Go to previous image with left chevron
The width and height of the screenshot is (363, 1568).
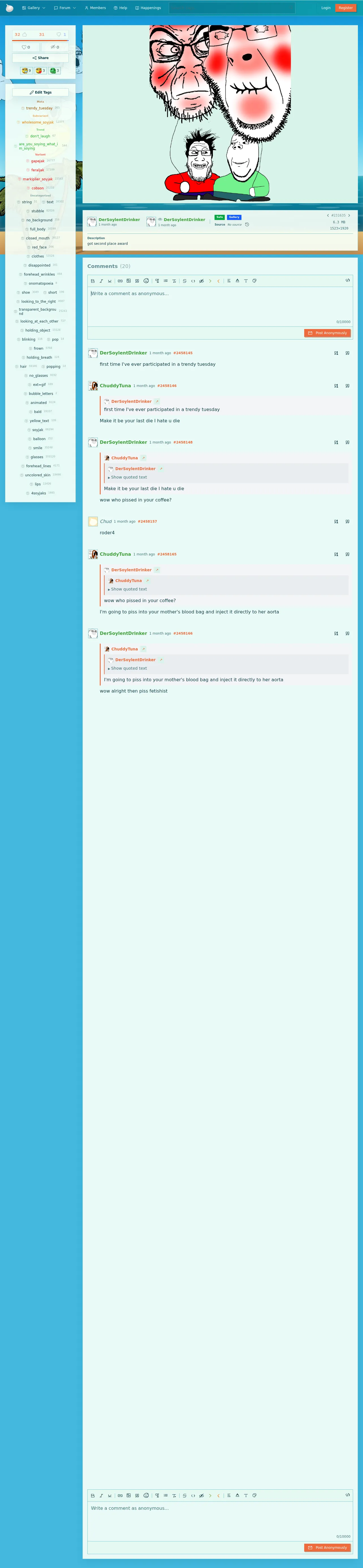click(x=328, y=215)
